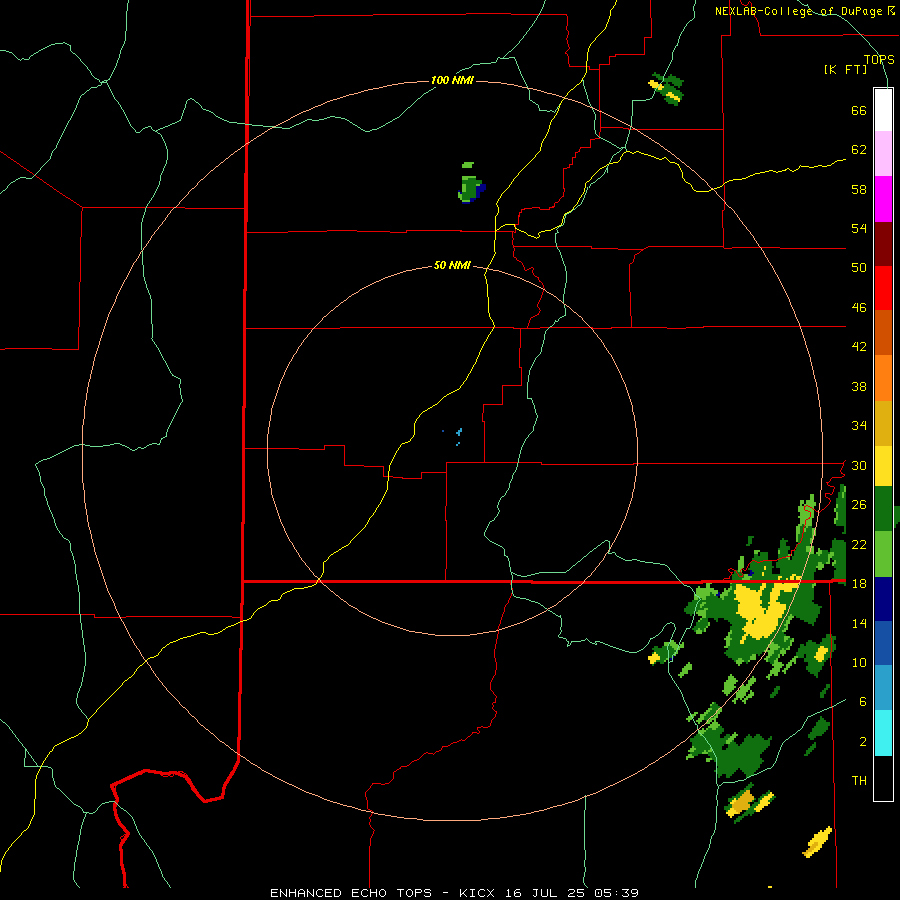
Task: Click the cyan swatch between 2 and 6
Action: [x=883, y=734]
